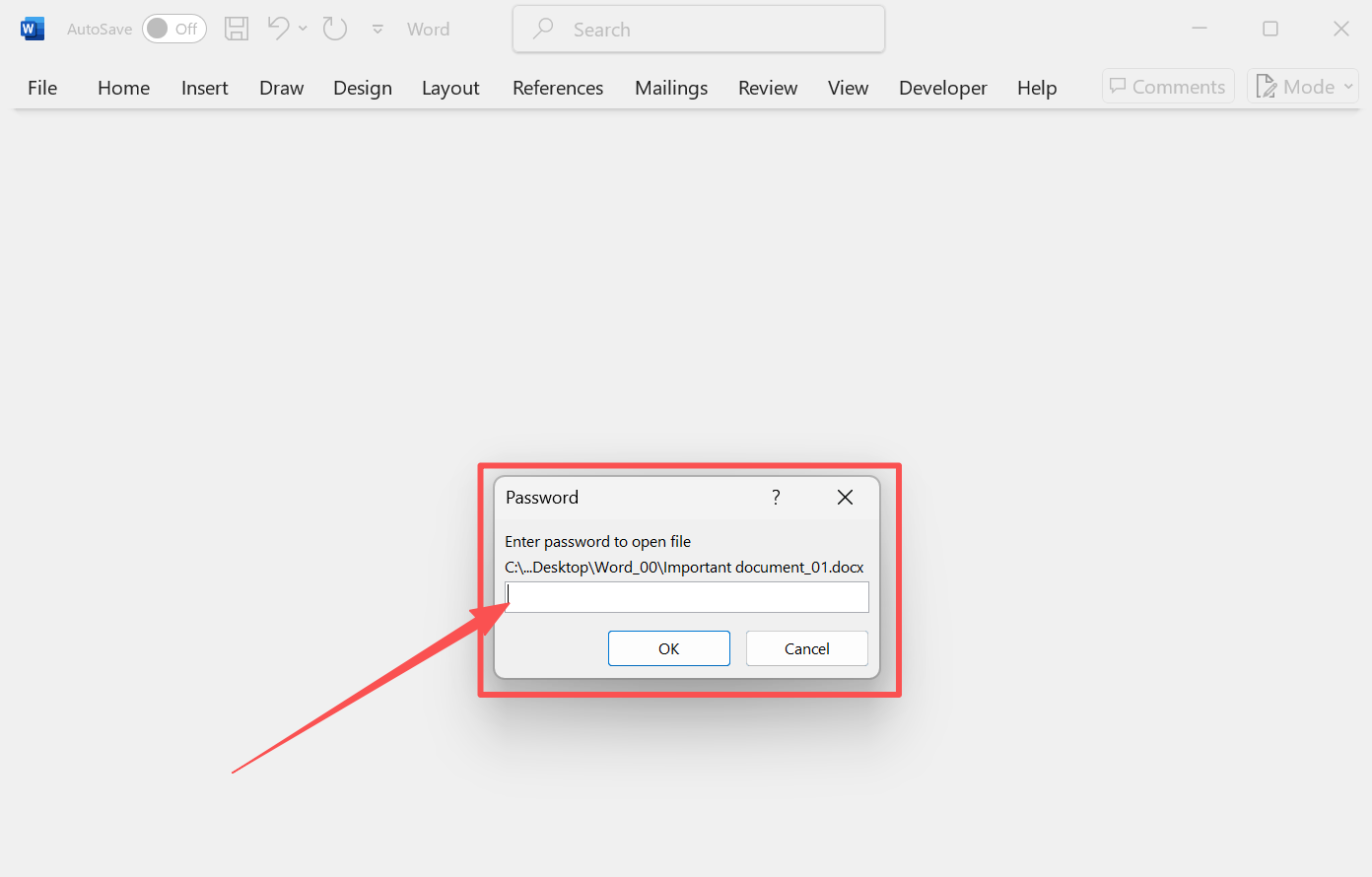Customize the Quick Access Toolbar dropdown
1372x877 pixels.
pos(377,30)
